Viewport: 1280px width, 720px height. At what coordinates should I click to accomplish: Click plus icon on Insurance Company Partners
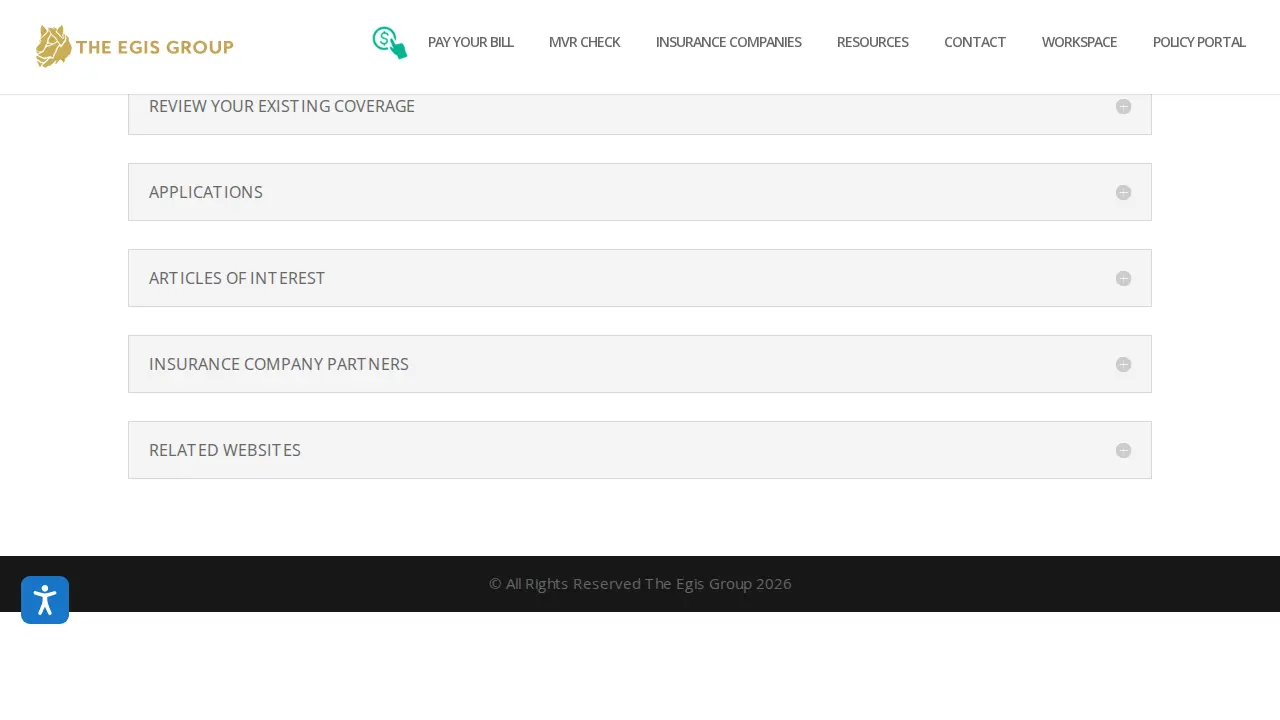tap(1123, 364)
